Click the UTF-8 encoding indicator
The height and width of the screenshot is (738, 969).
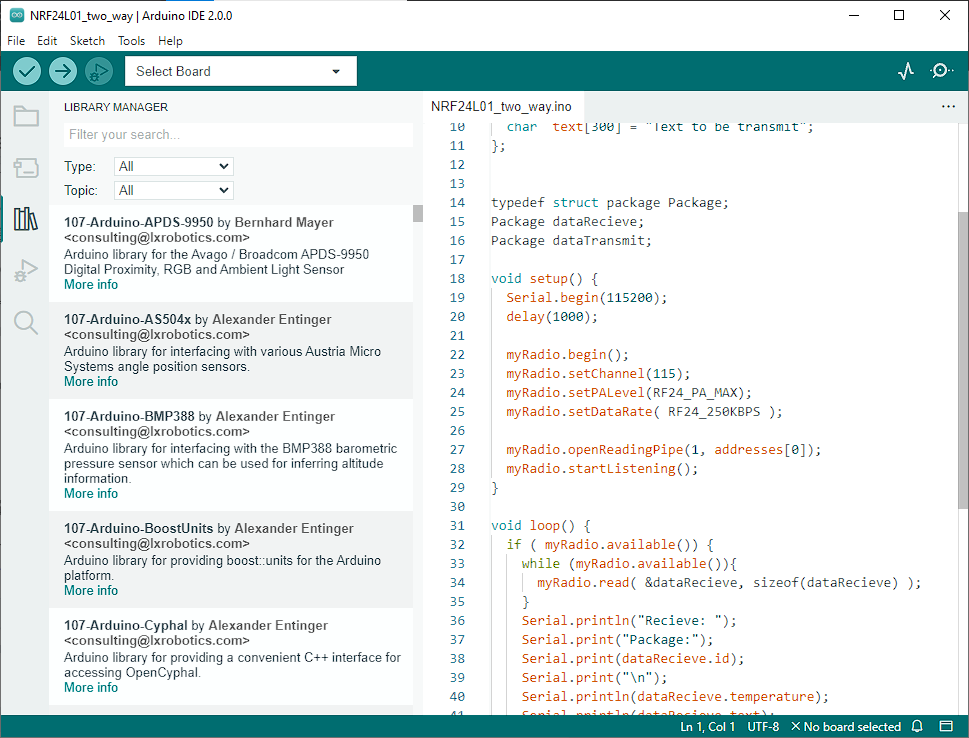(763, 727)
